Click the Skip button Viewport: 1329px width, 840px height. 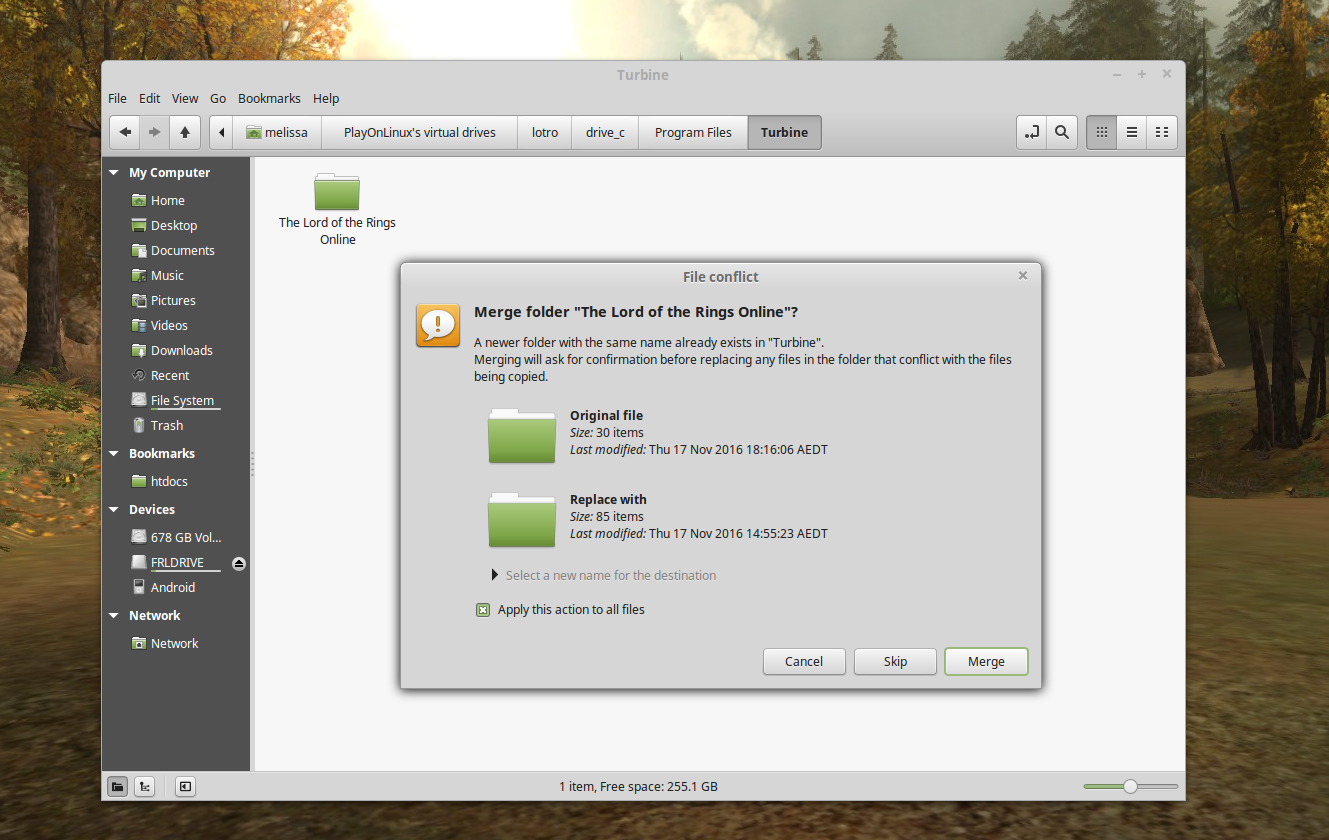pos(895,661)
